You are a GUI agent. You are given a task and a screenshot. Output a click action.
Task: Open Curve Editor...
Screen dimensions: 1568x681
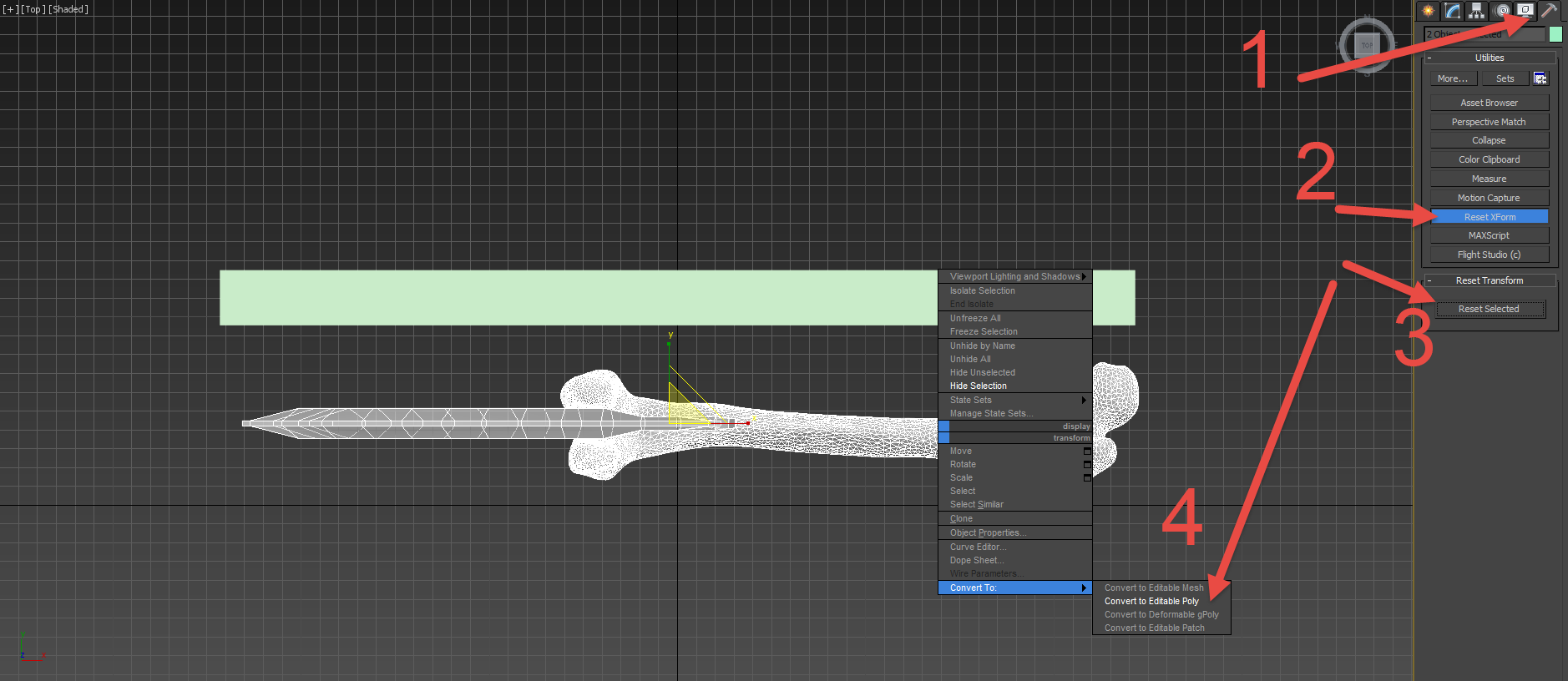tap(1015, 547)
